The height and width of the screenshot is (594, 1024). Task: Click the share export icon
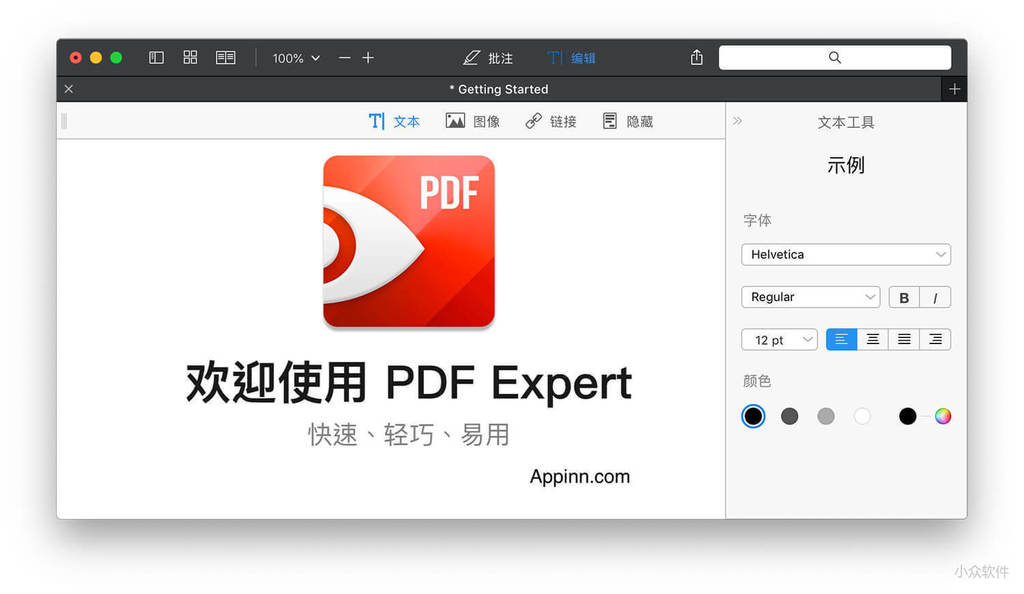pos(697,57)
